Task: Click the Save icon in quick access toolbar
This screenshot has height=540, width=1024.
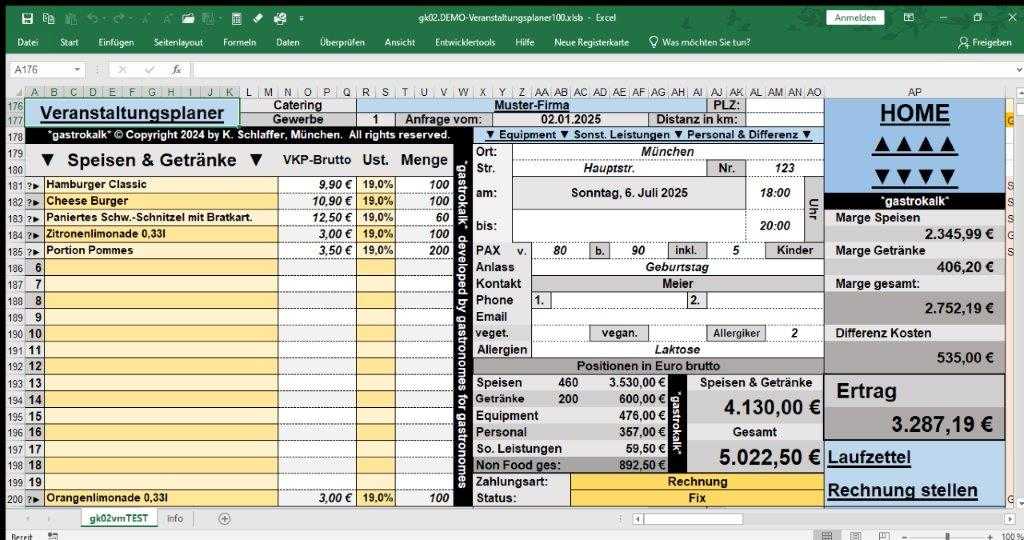Action: coord(27,18)
